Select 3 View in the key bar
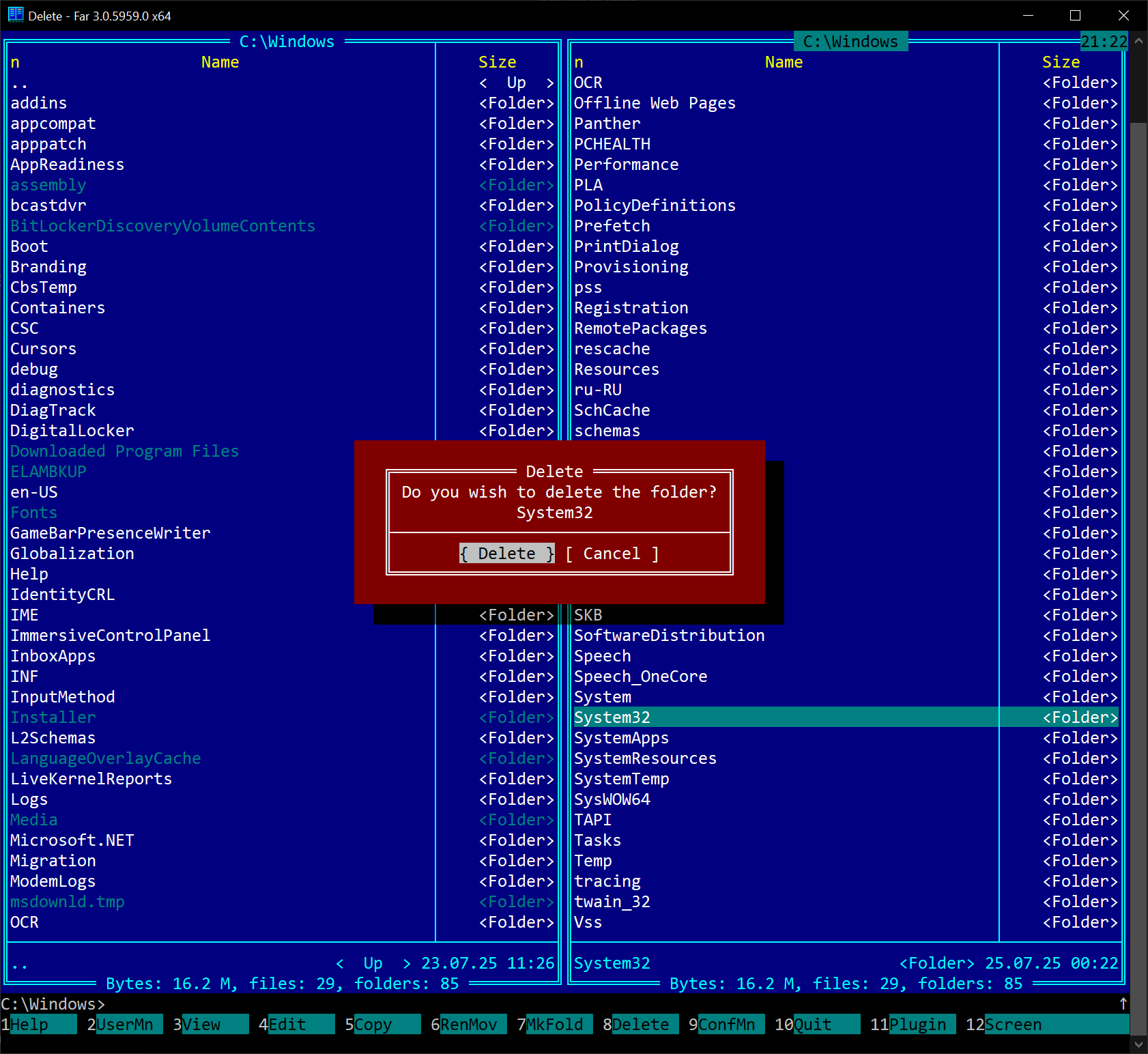1148x1054 pixels. [x=211, y=1025]
